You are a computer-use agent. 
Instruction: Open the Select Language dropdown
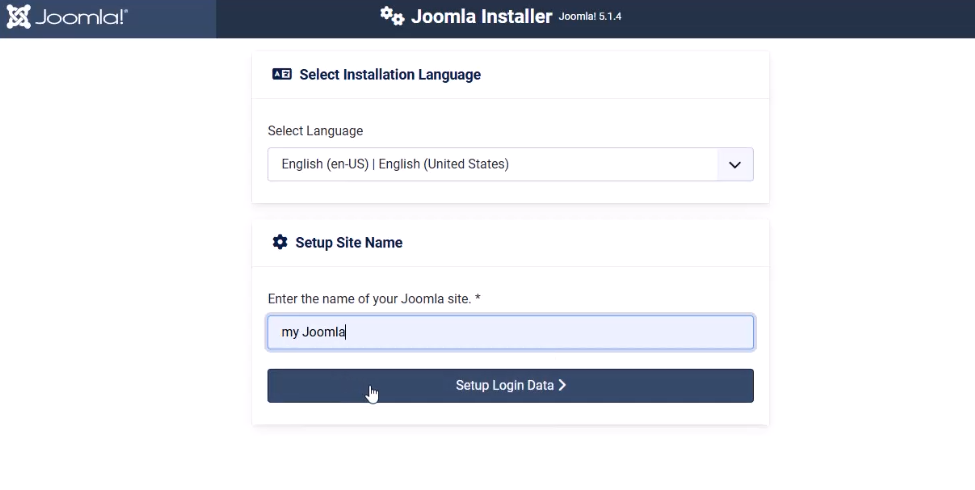511,164
